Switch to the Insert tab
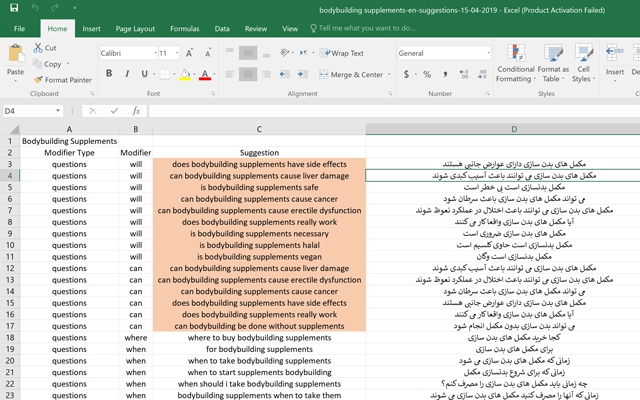Image resolution: width=640 pixels, height=400 pixels. tap(91, 29)
